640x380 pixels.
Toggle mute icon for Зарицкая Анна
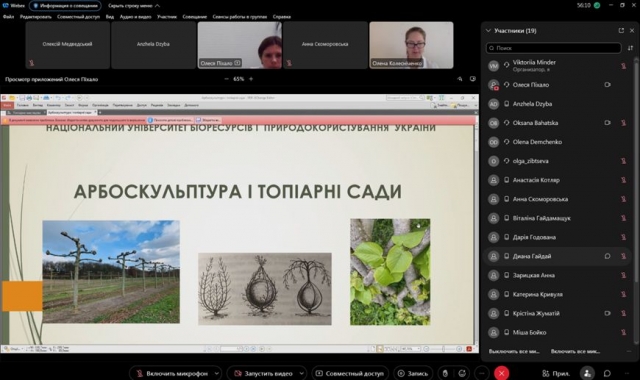coord(623,276)
